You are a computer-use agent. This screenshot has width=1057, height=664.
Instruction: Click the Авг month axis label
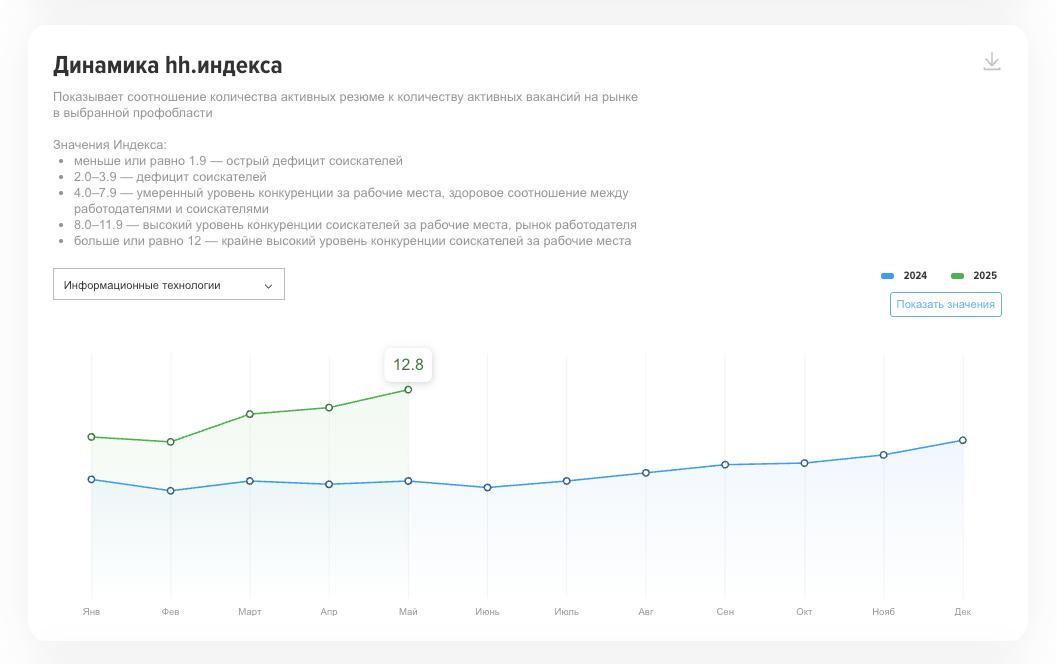coord(646,611)
